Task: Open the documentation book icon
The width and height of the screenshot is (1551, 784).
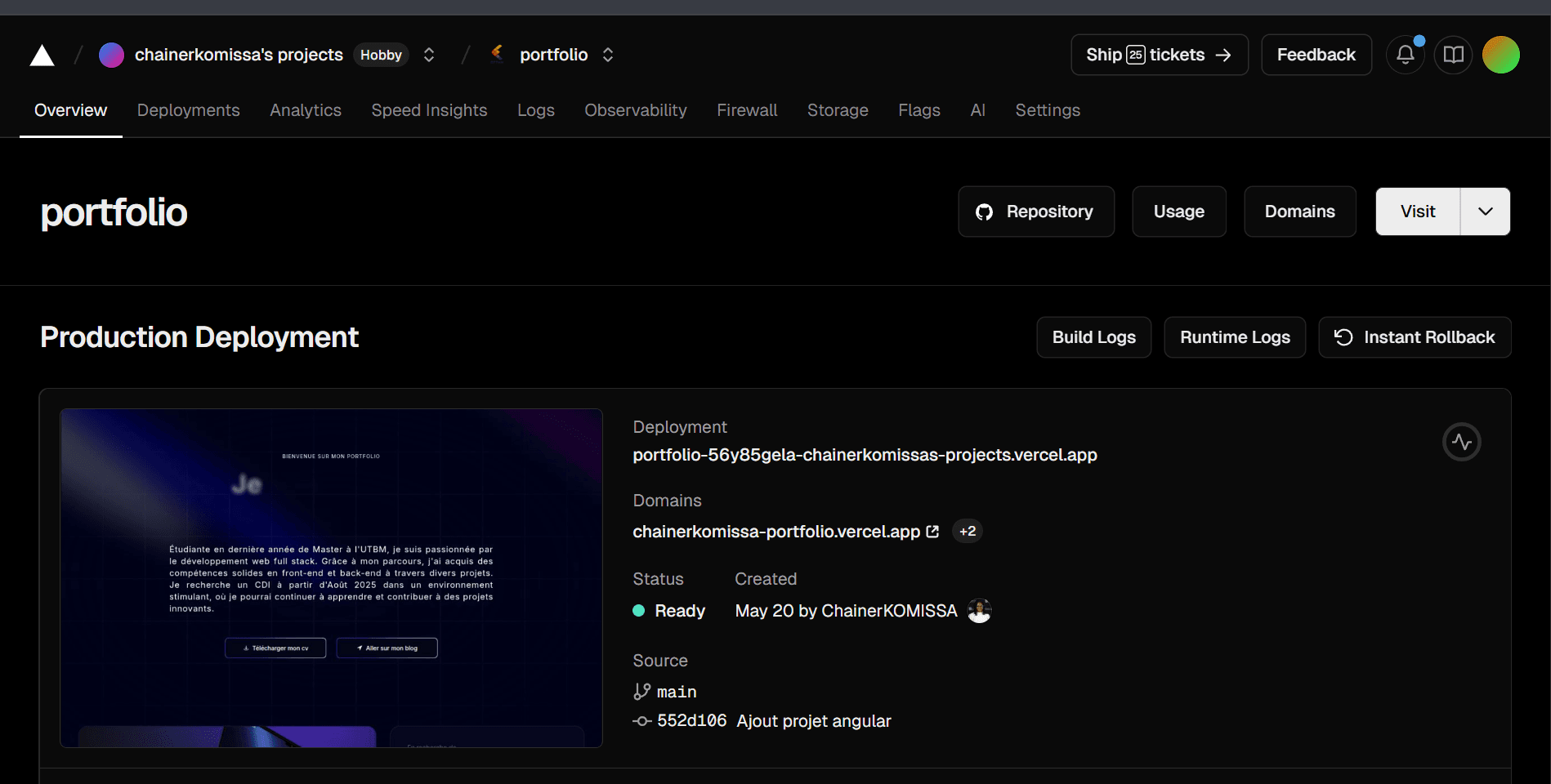Action: pyautogui.click(x=1453, y=55)
